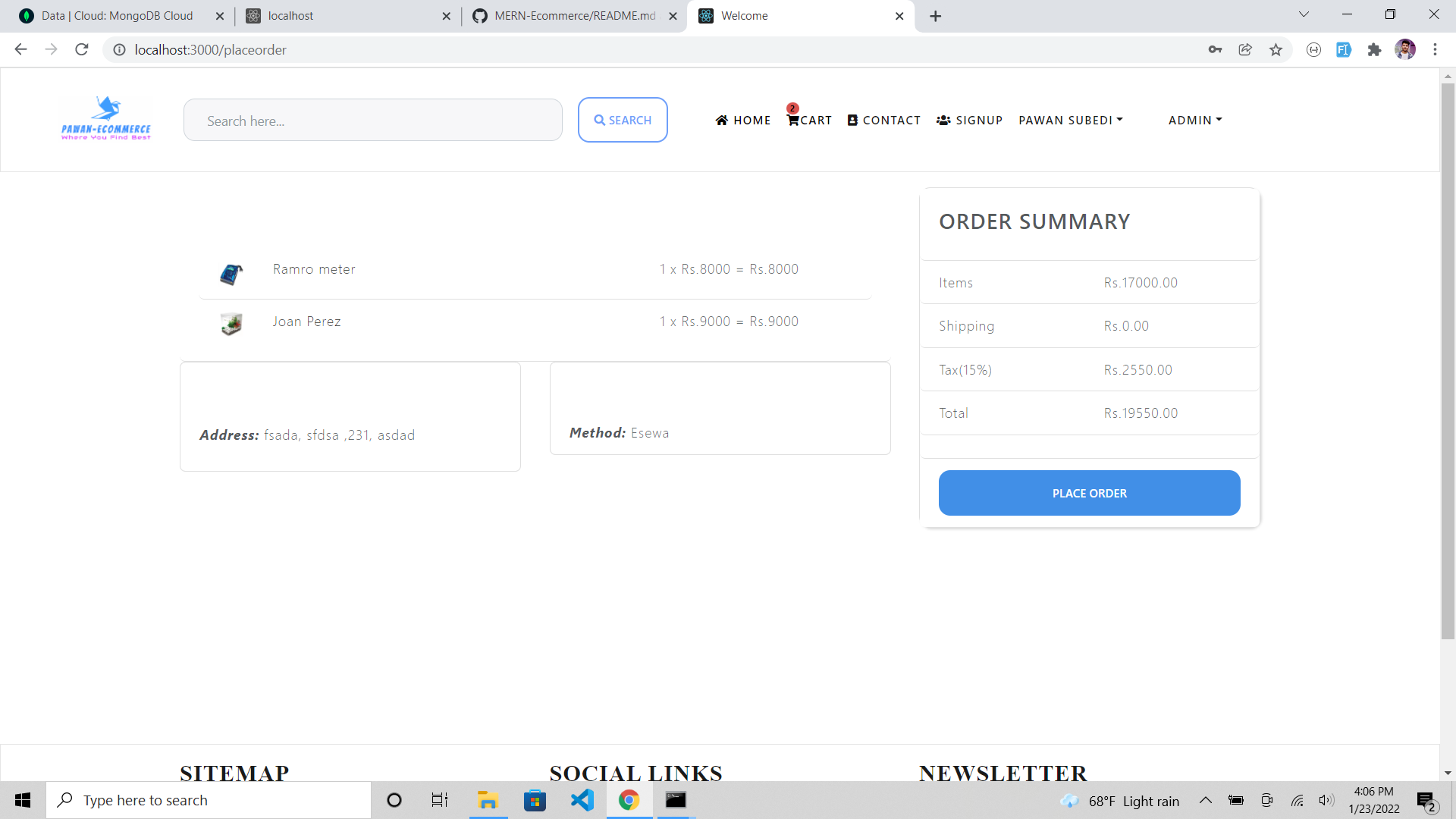Click the Contact icon in navbar
Screen dimensions: 1456x819
pyautogui.click(x=852, y=120)
